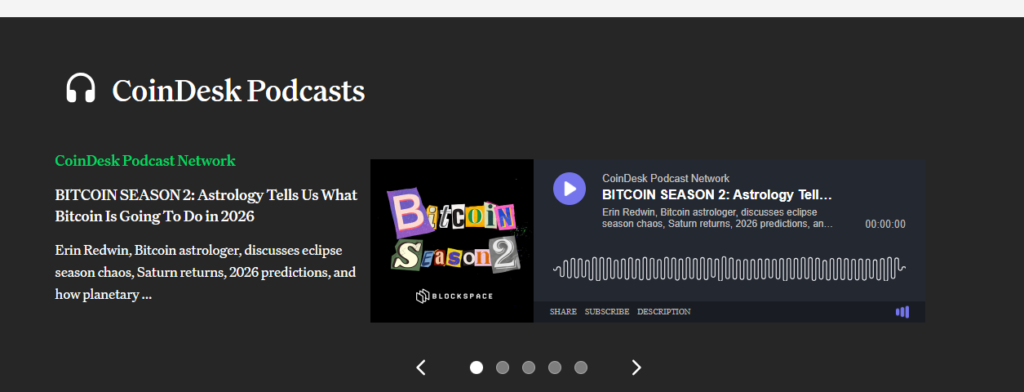
Task: Select the second carousel dot
Action: coord(502,368)
